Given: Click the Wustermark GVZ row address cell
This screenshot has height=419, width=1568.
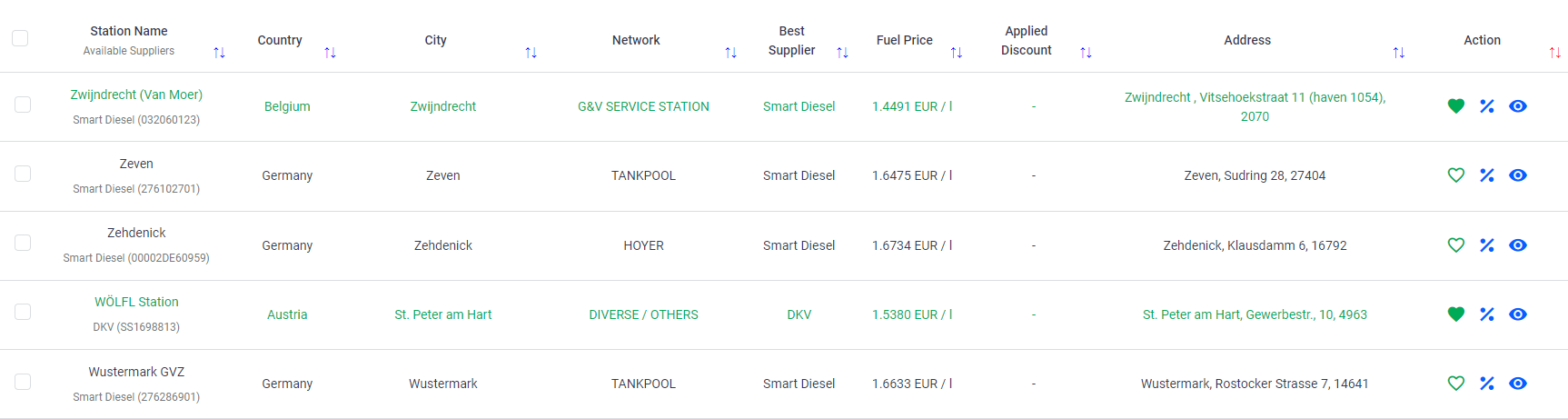Looking at the screenshot, I should click(1254, 384).
